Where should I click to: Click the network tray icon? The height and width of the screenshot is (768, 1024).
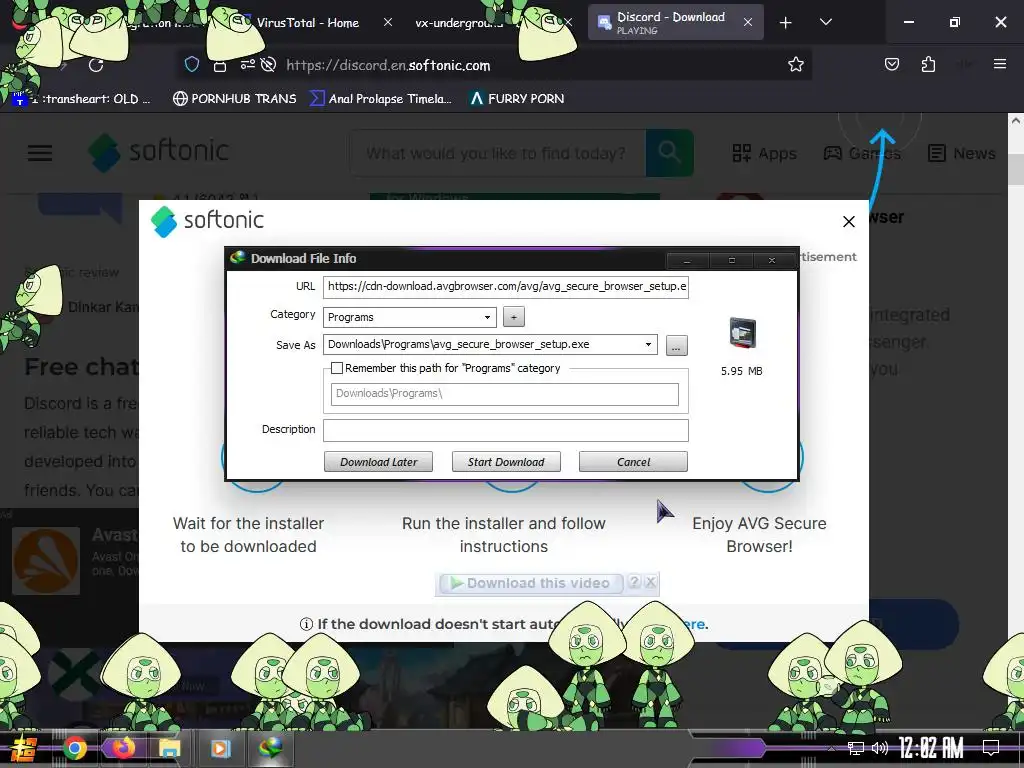[x=856, y=748]
